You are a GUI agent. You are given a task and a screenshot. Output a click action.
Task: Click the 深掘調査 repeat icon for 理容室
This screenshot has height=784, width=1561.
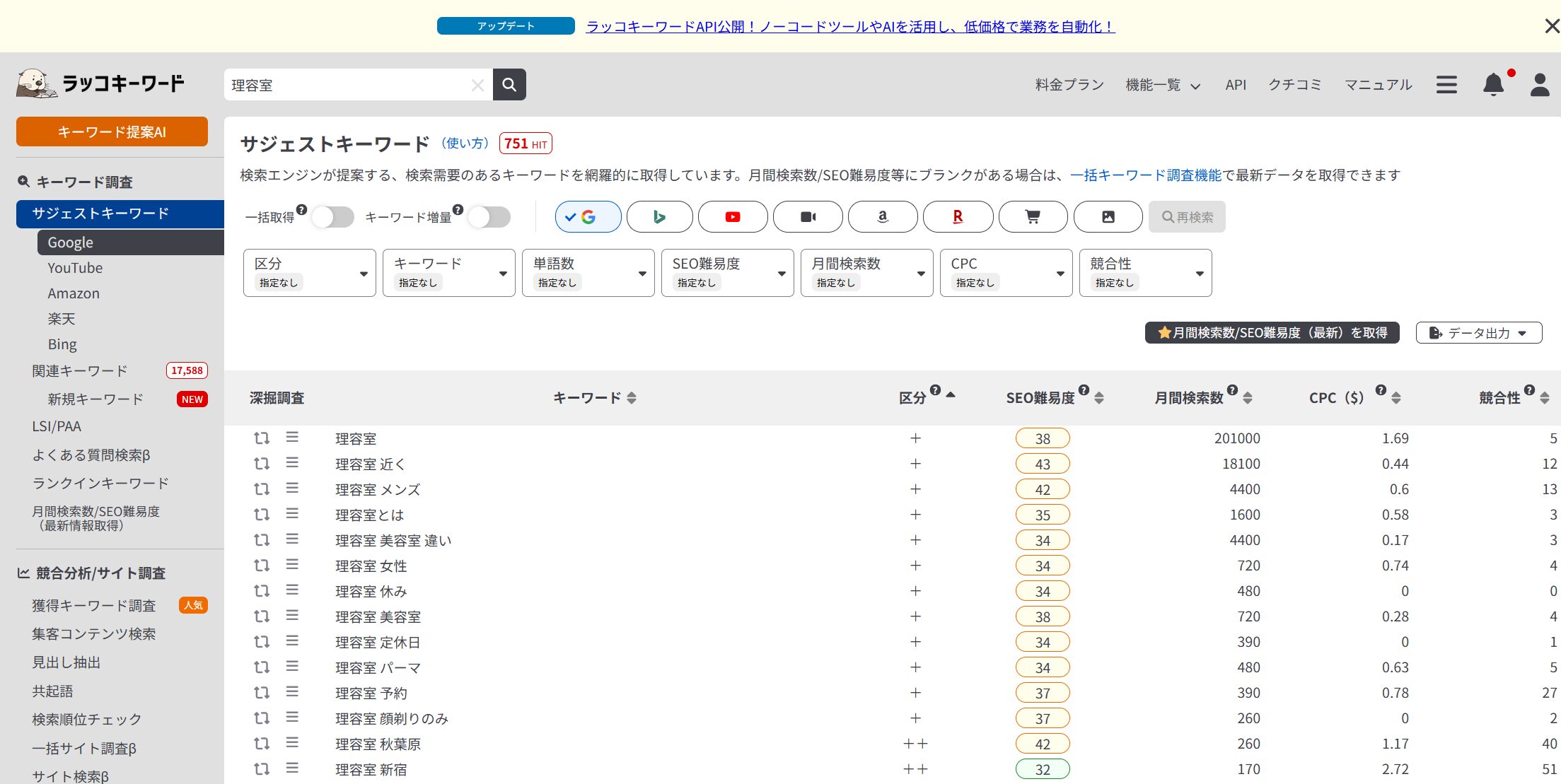pyautogui.click(x=261, y=438)
